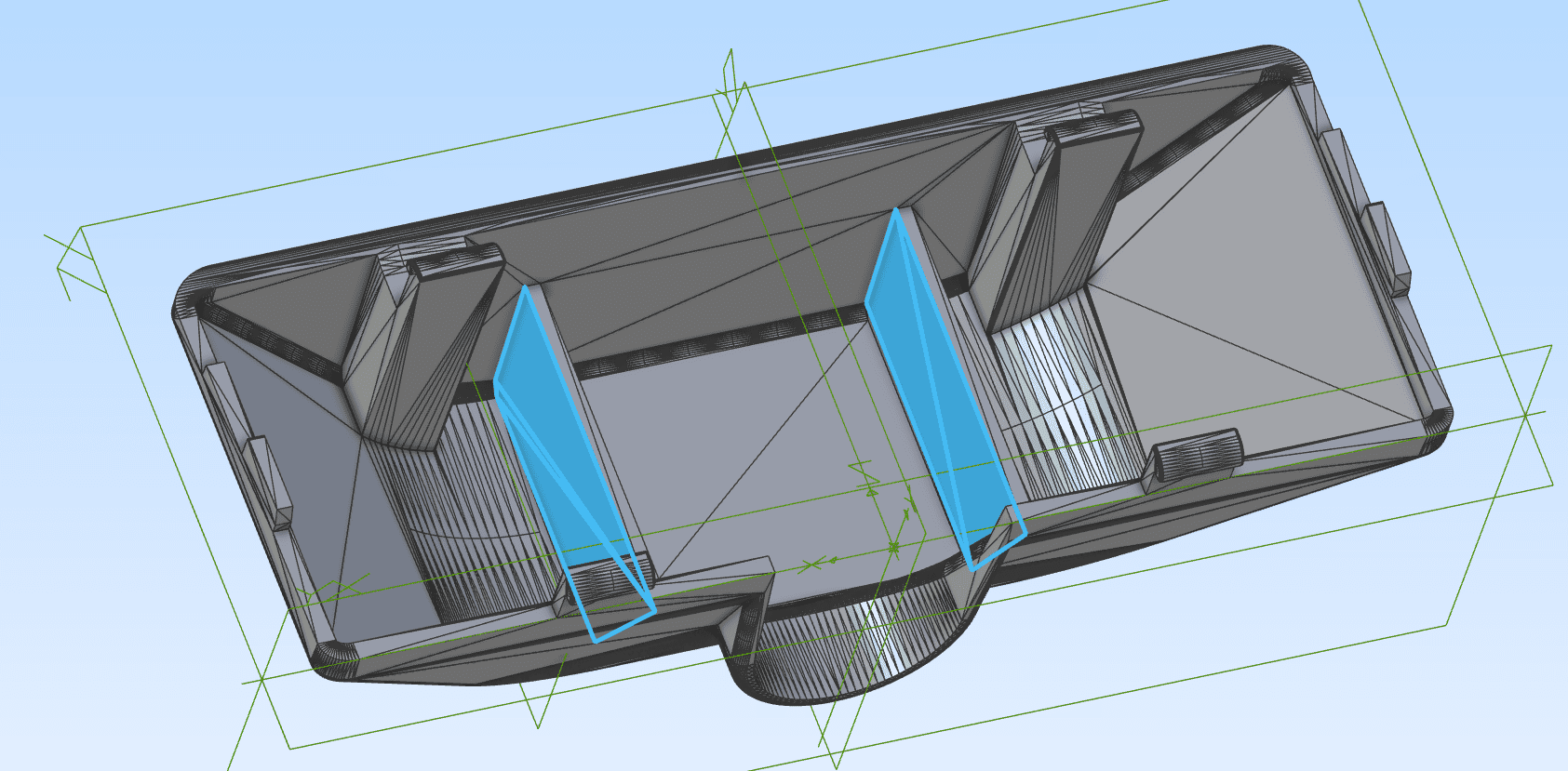Select the small clip near front right wall

(1198, 454)
